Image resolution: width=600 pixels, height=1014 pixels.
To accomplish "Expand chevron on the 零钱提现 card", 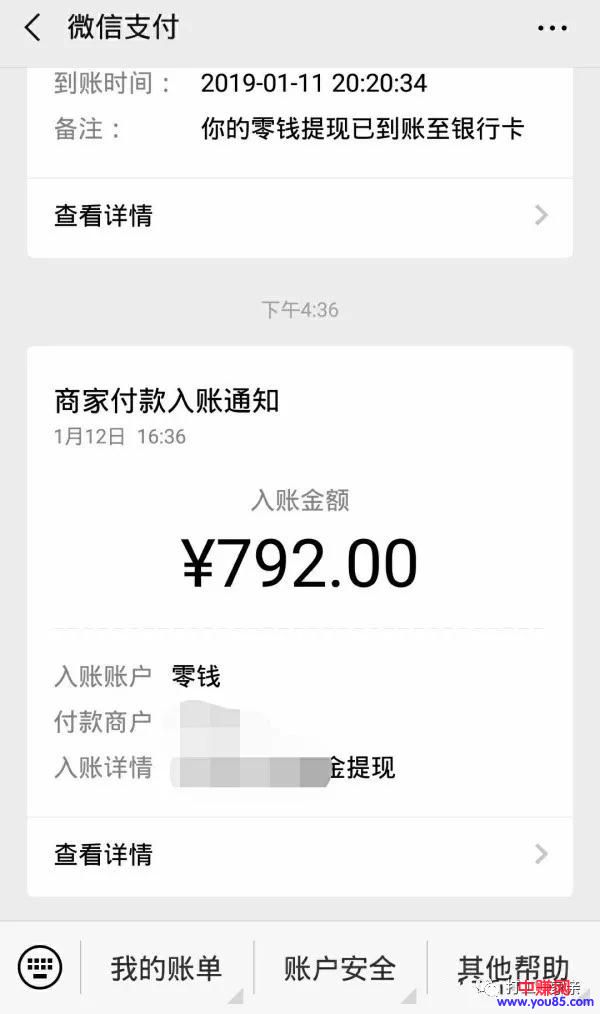I will click(x=541, y=215).
